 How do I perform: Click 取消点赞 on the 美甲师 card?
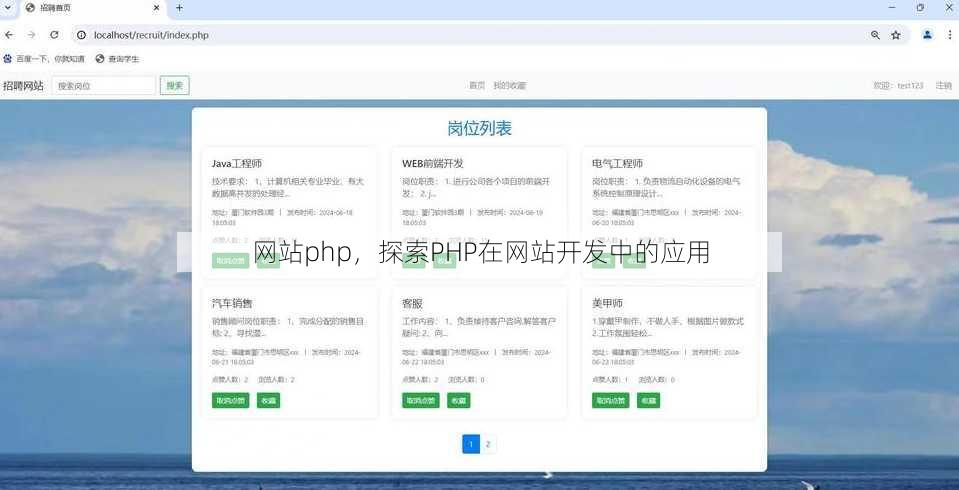coord(610,401)
